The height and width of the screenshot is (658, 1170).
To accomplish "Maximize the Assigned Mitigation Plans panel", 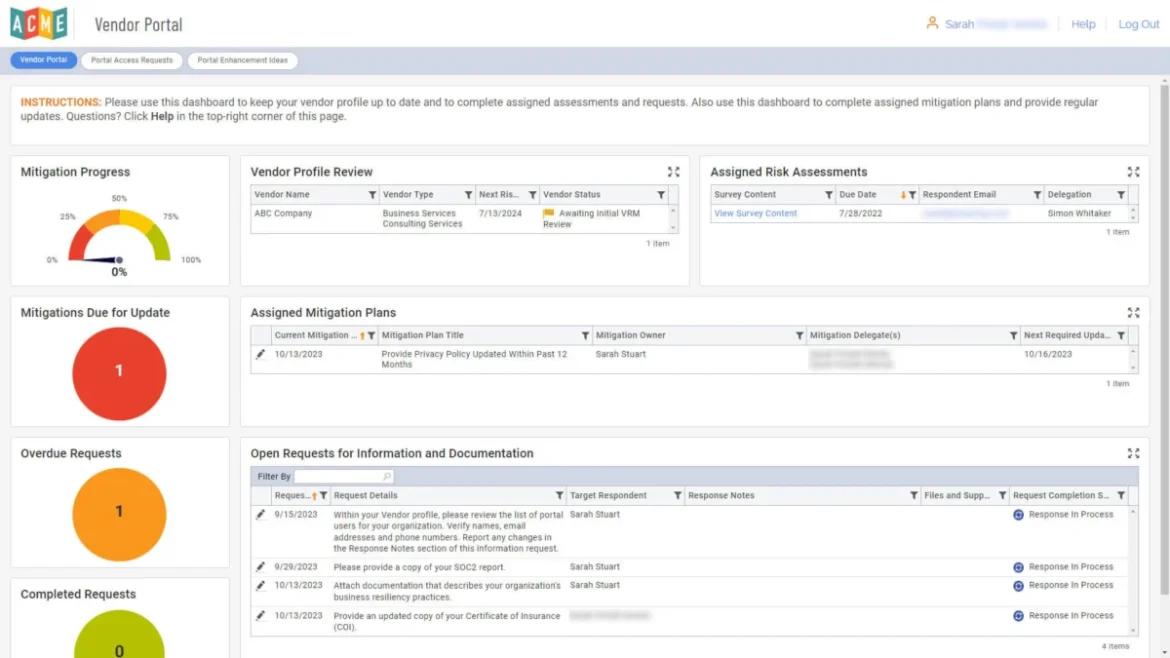I will click(1133, 313).
